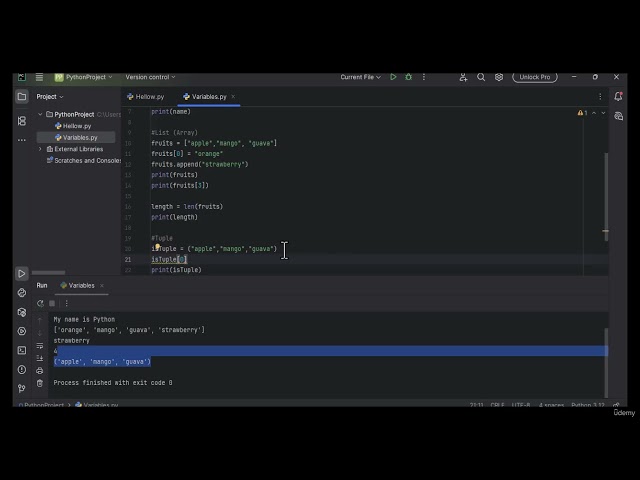Go to next highlighted problem arrow
Screen dimensions: 640x480
(x=603, y=113)
